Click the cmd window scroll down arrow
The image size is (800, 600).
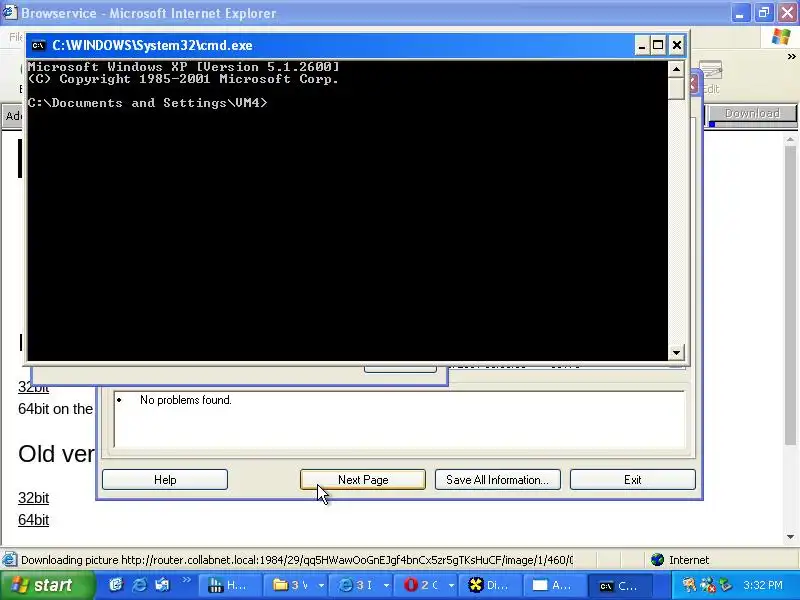676,352
